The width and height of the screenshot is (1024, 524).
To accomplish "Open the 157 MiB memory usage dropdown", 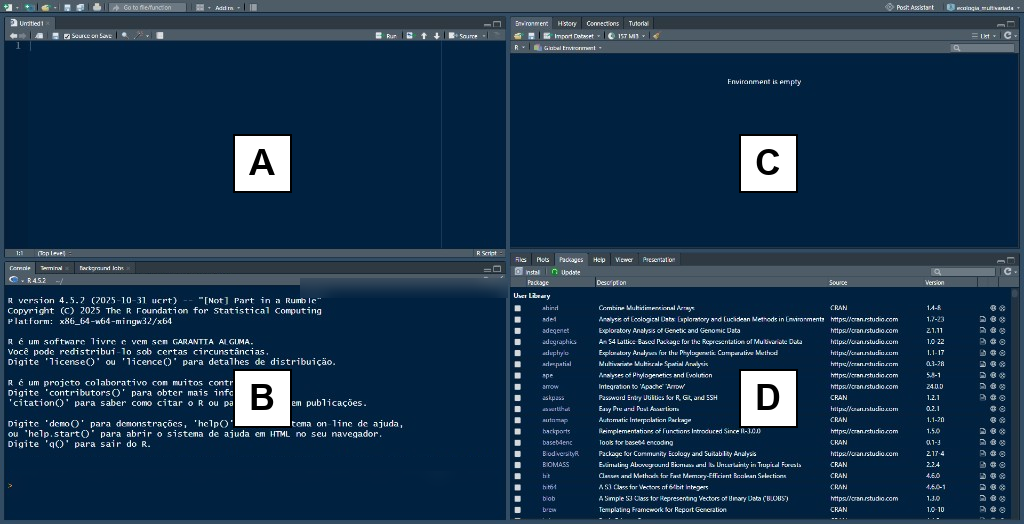I will [x=627, y=36].
